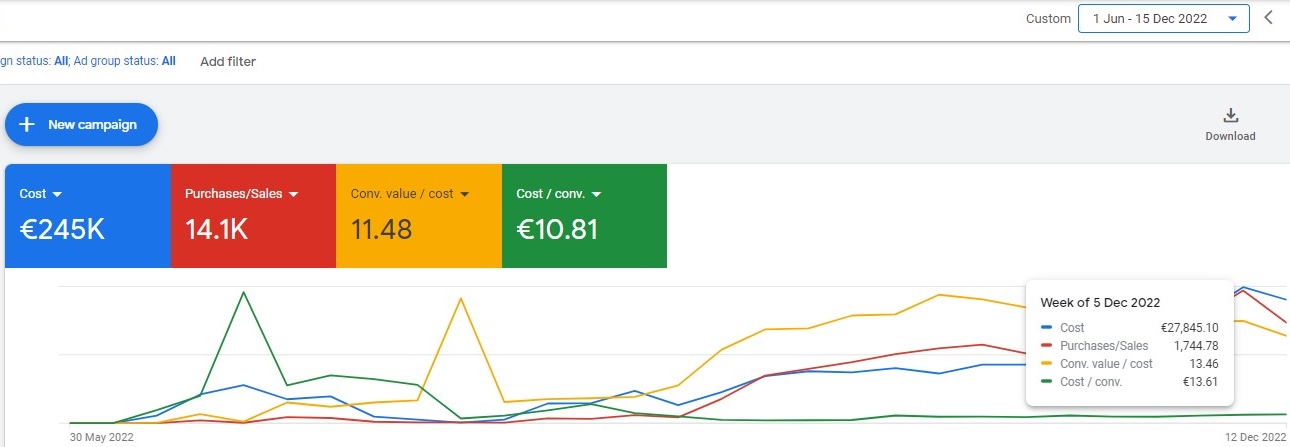Image resolution: width=1290 pixels, height=447 pixels.
Task: Click the 12 Dec 2022 axis label
Action: point(1255,437)
